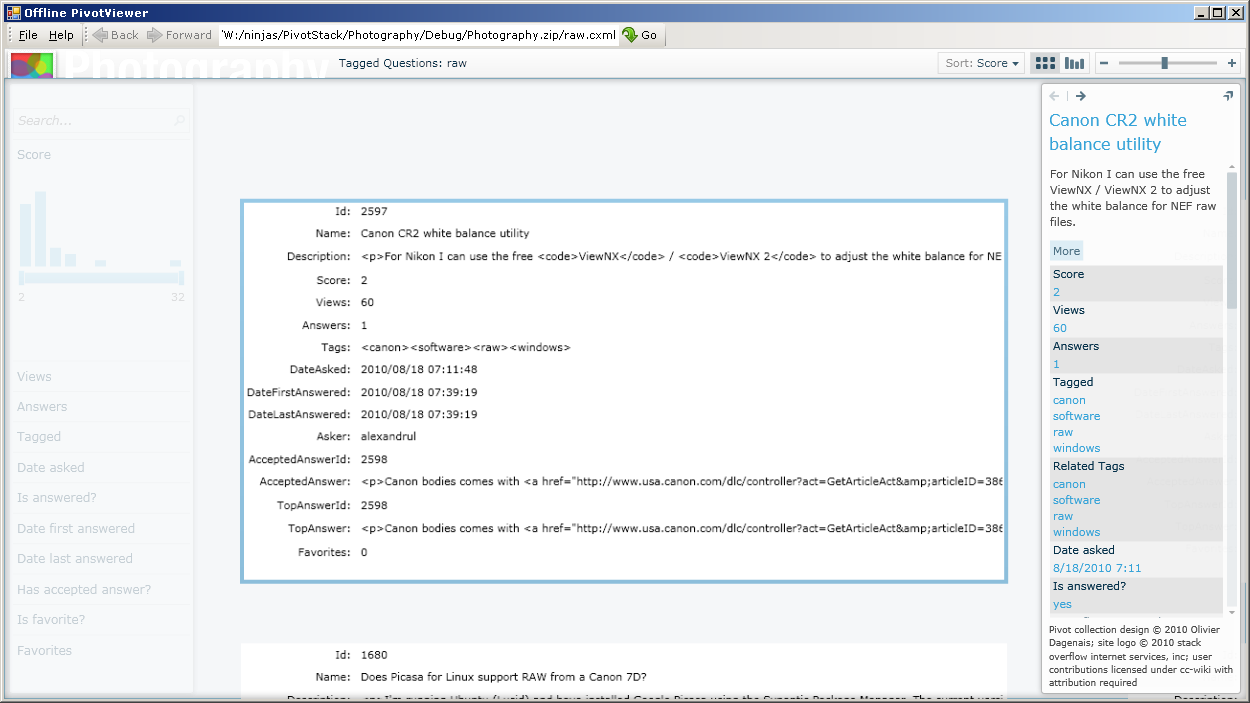This screenshot has height=703, width=1250.
Task: Expand the Answers filter category
Action: pyautogui.click(x=42, y=407)
